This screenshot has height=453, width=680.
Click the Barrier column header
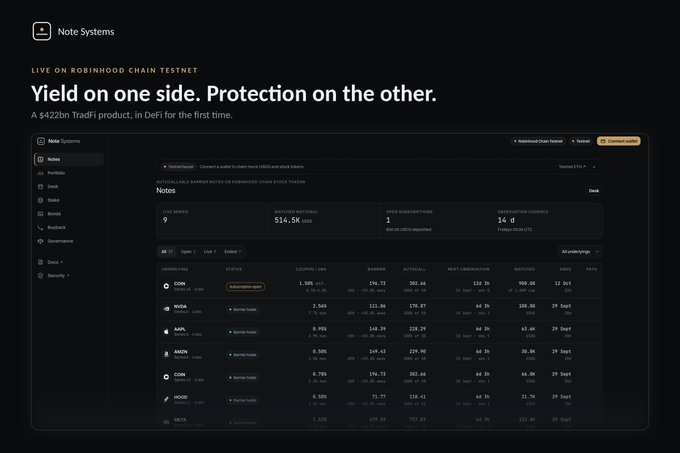click(x=376, y=269)
